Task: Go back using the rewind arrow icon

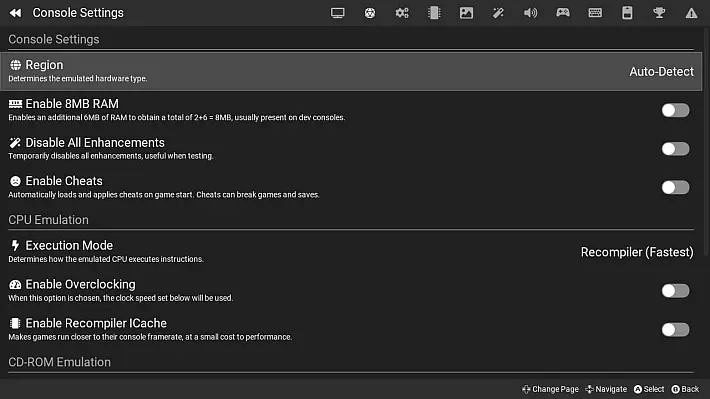Action: (x=15, y=13)
